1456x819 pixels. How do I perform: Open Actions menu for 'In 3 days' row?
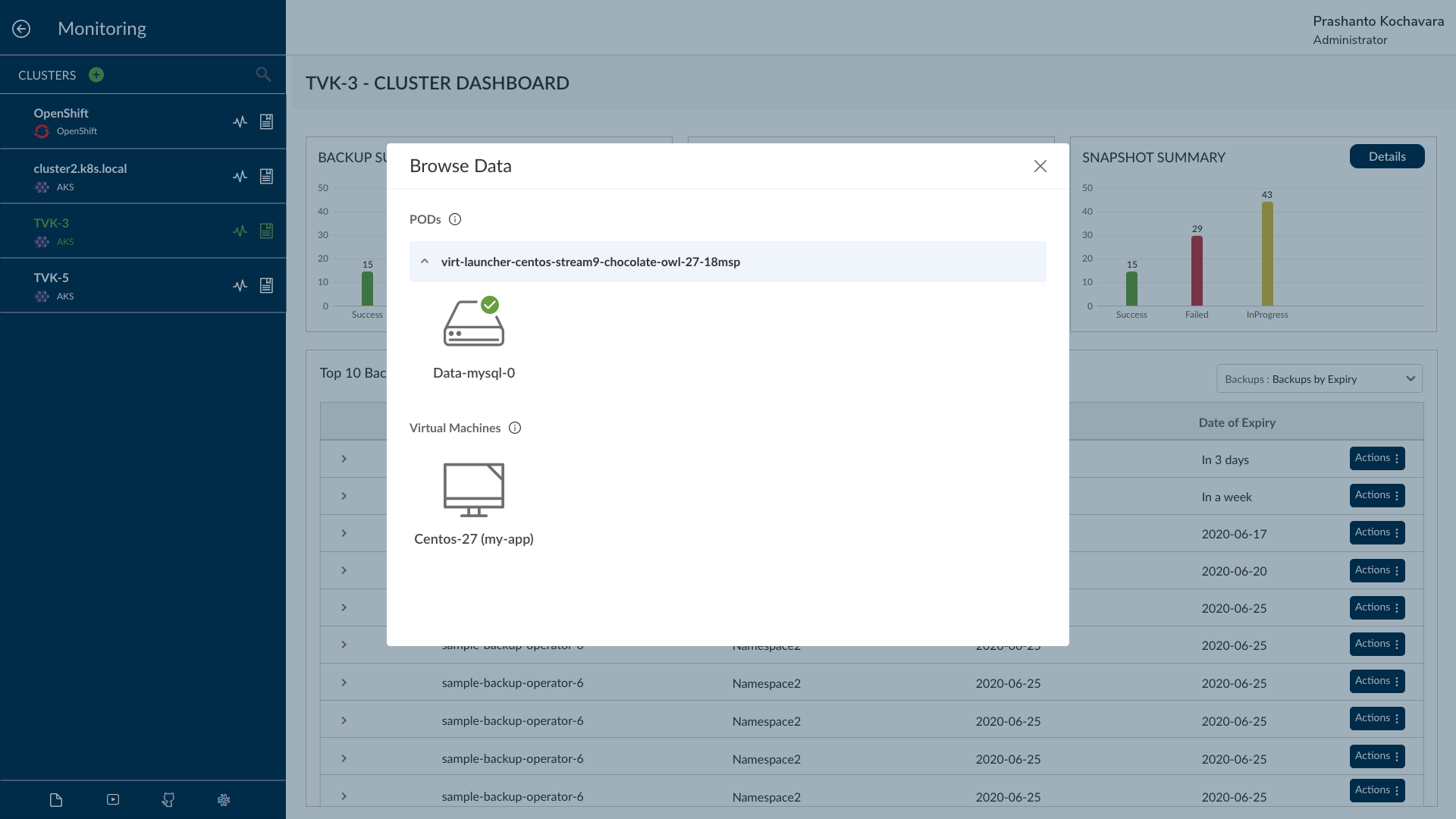tap(1377, 459)
